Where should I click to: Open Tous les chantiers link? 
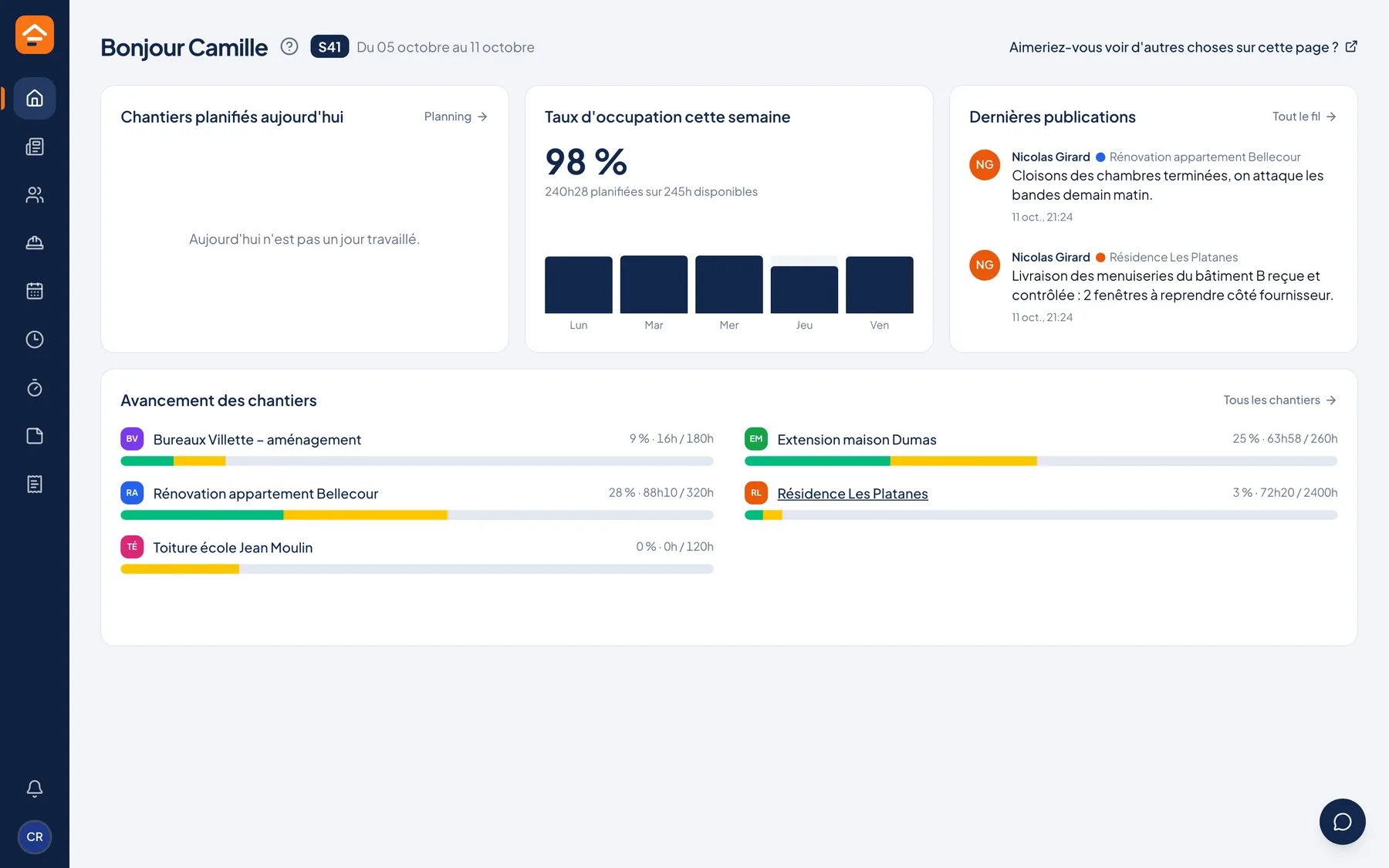click(x=1280, y=400)
